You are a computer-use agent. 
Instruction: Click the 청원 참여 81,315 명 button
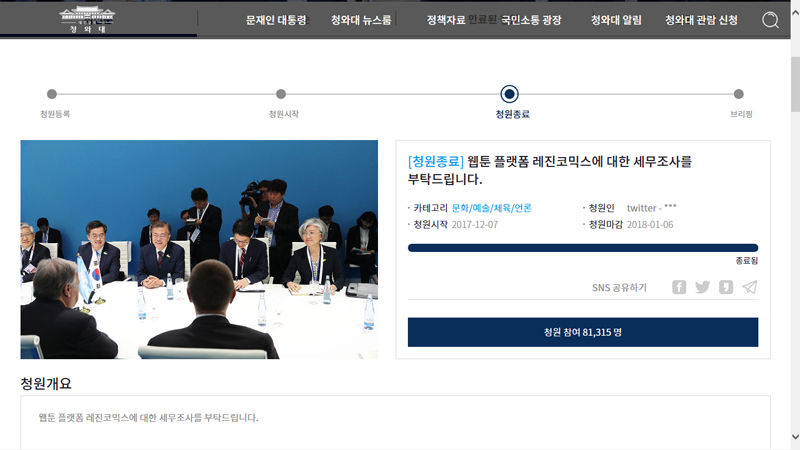(583, 332)
